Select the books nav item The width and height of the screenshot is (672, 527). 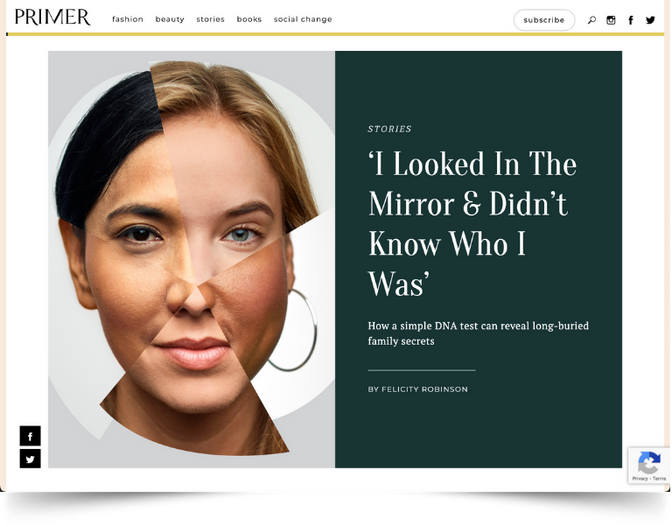click(x=249, y=19)
